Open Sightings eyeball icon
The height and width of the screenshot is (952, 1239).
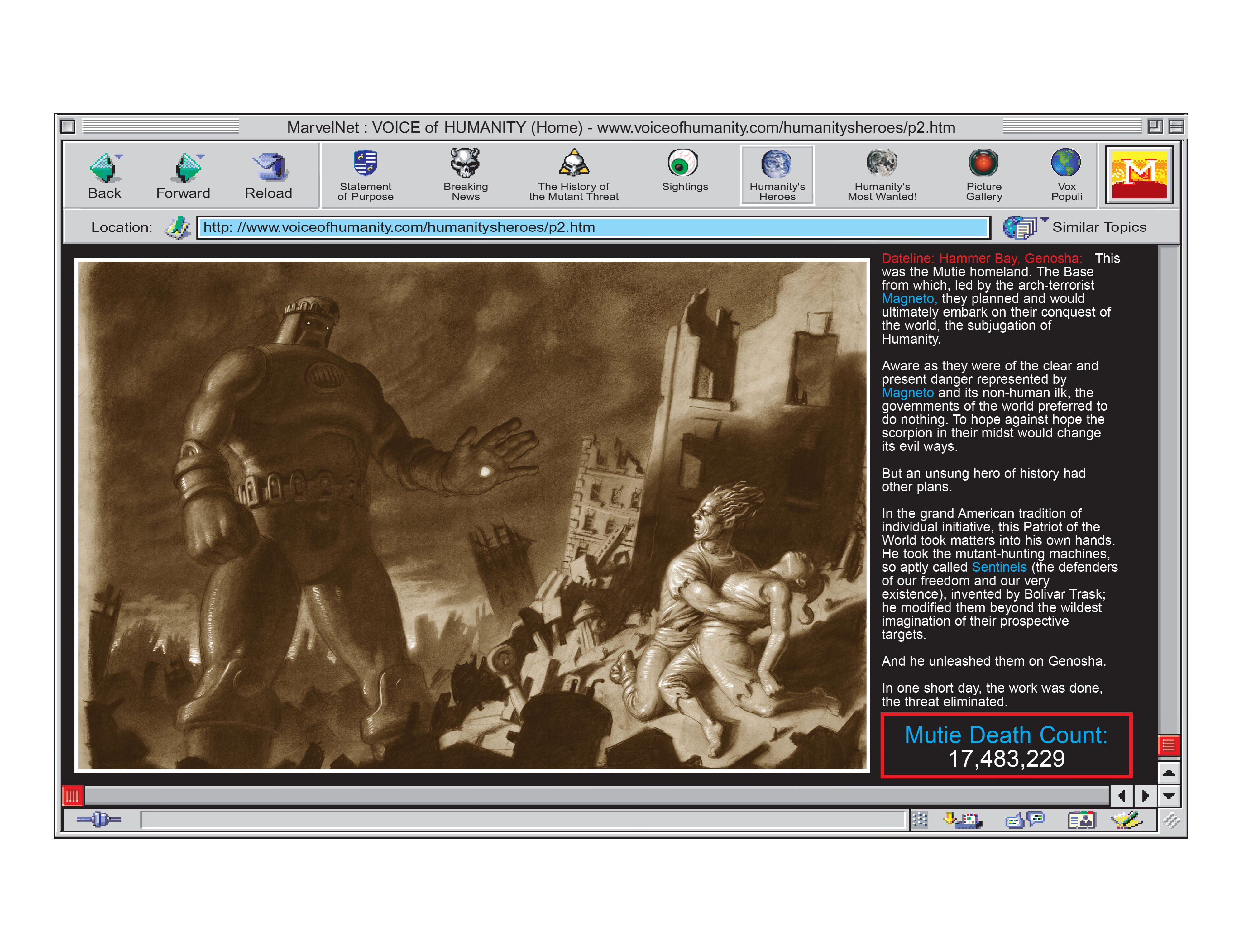click(682, 163)
